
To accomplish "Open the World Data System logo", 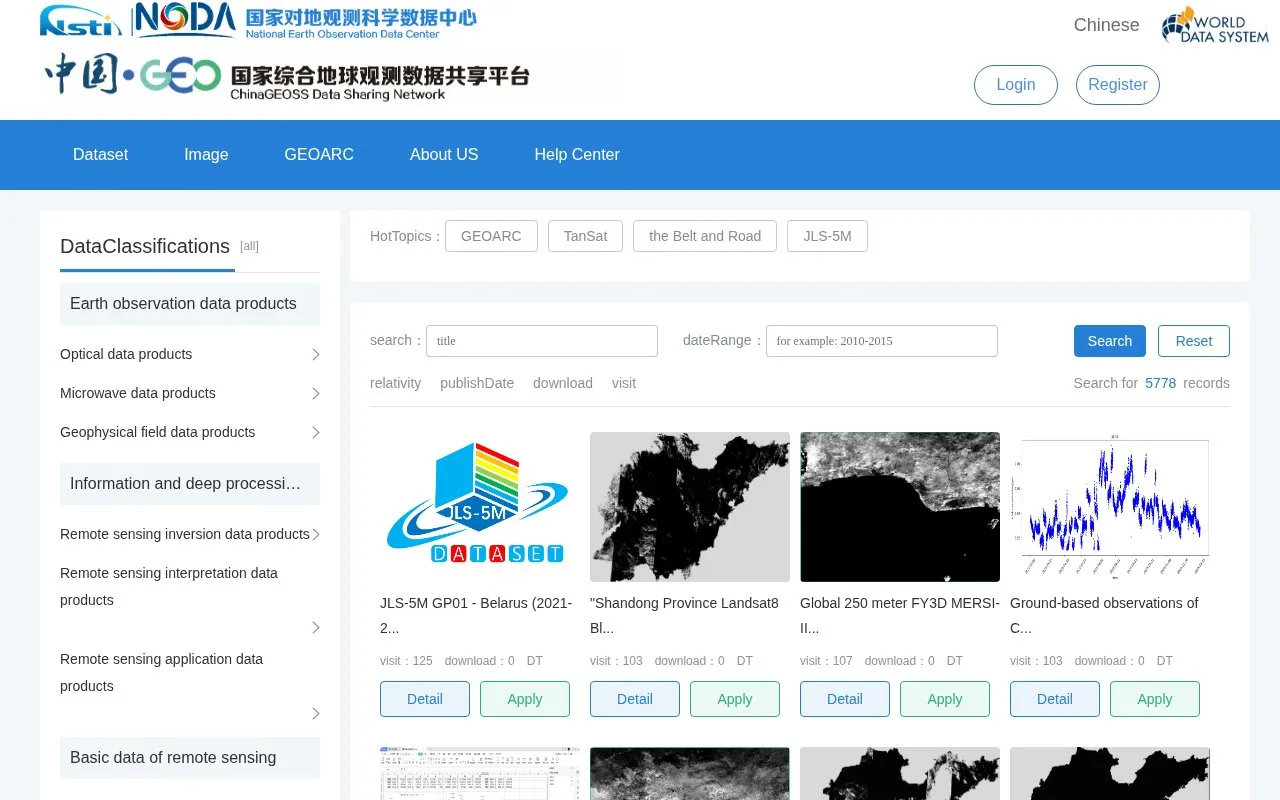I will coord(1215,25).
